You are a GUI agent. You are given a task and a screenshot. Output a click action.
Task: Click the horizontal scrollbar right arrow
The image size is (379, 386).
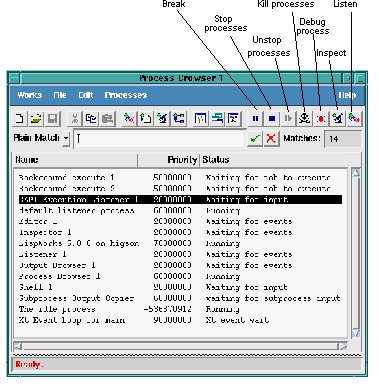pos(343,346)
